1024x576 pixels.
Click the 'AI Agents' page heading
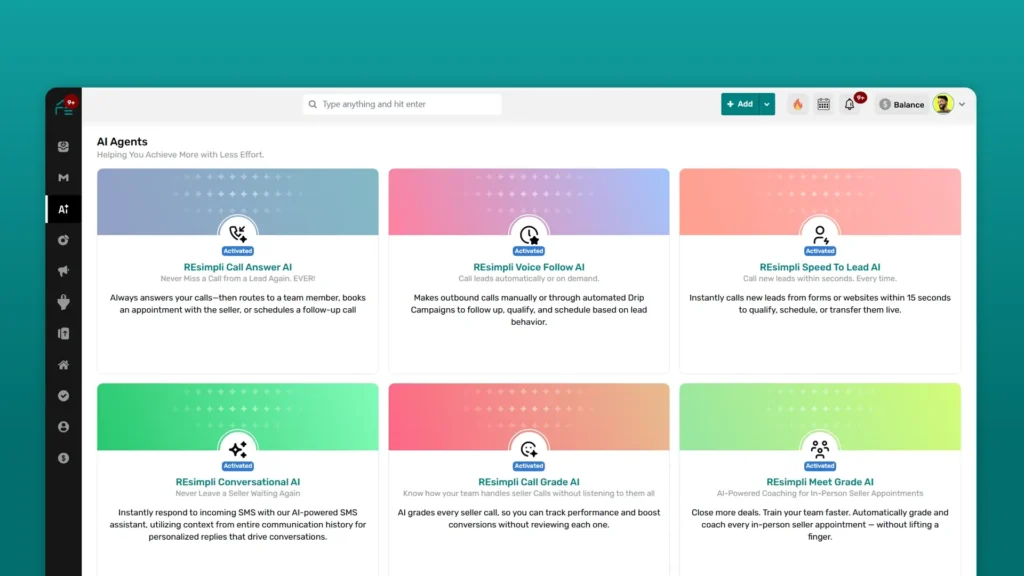point(122,142)
